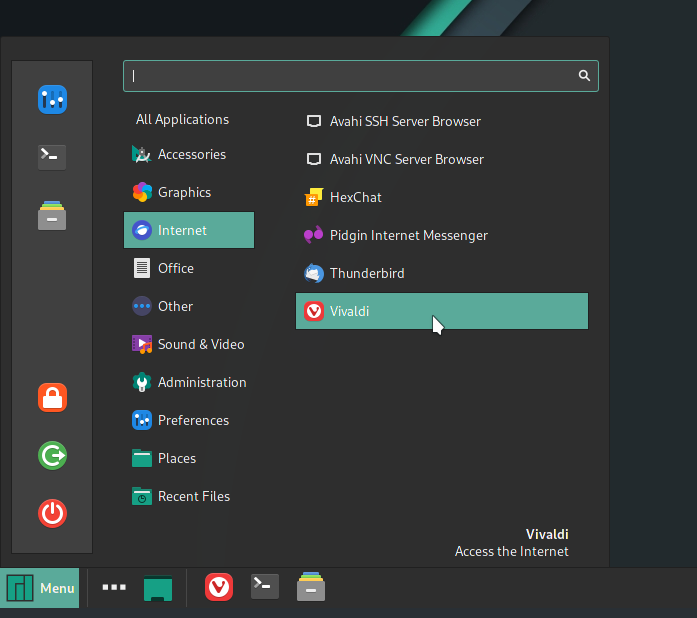This screenshot has height=618, width=697.
Task: Show All Applications list
Action: point(183,119)
